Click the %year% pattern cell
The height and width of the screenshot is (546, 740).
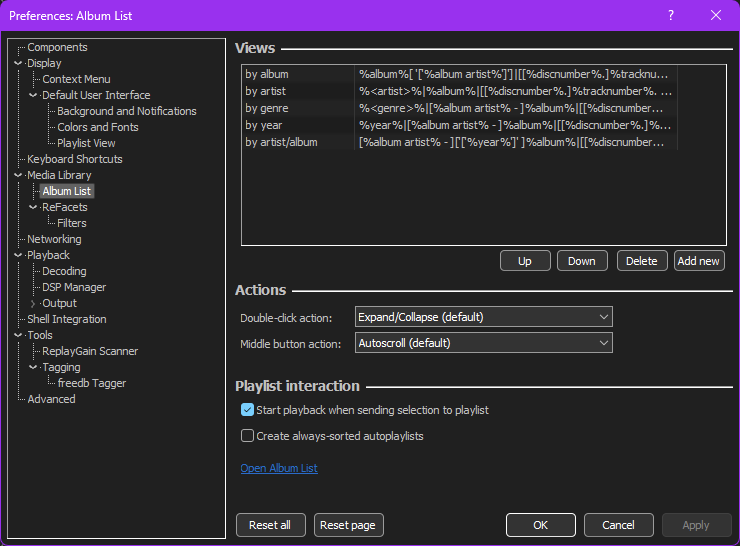[x=516, y=125]
